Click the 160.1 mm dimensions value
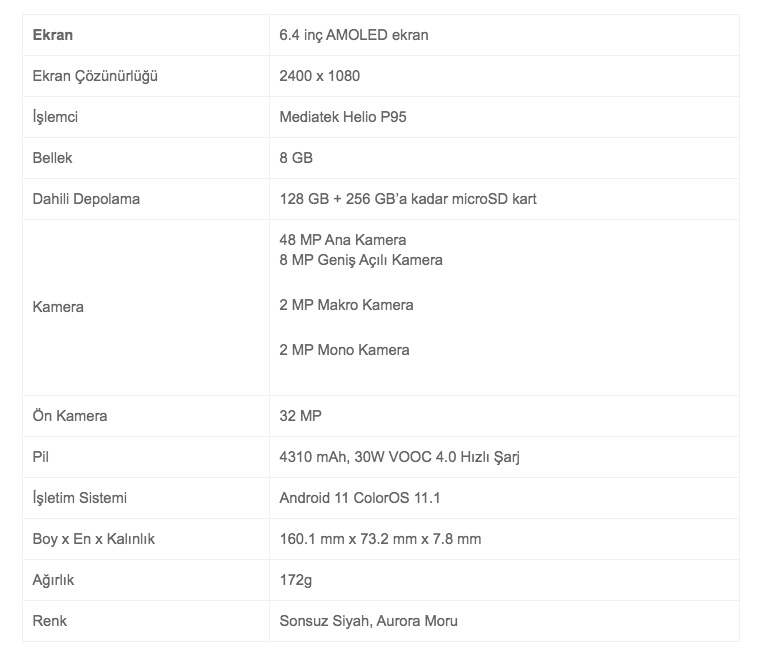This screenshot has height=661, width=770. click(380, 539)
